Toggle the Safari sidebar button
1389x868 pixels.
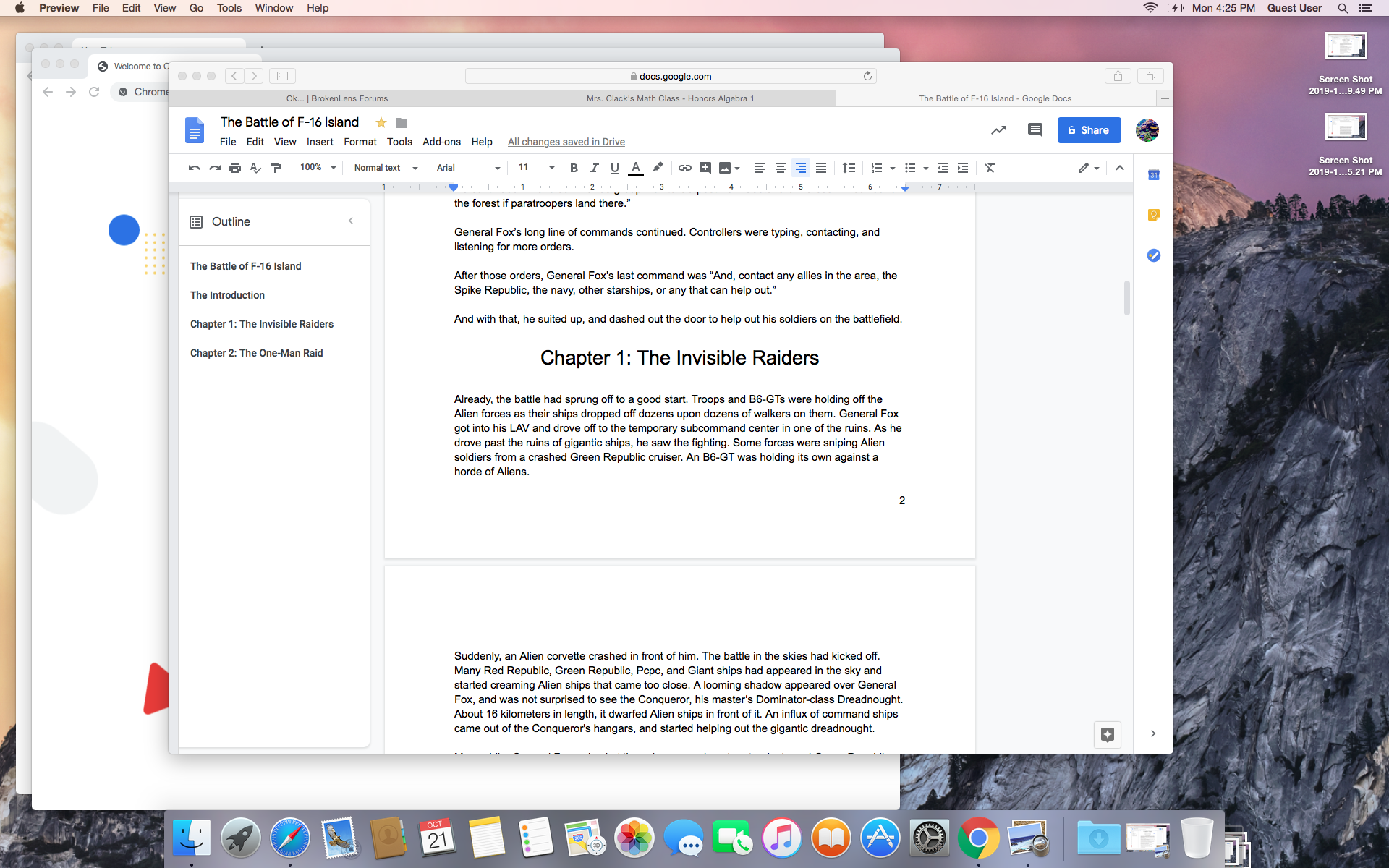(x=283, y=76)
